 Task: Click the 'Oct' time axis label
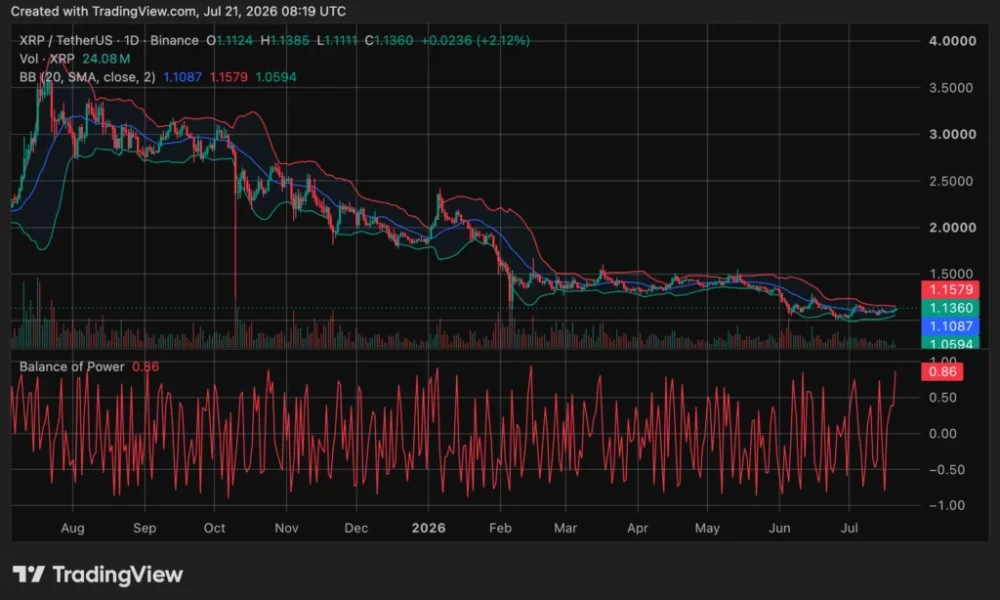[x=214, y=529]
